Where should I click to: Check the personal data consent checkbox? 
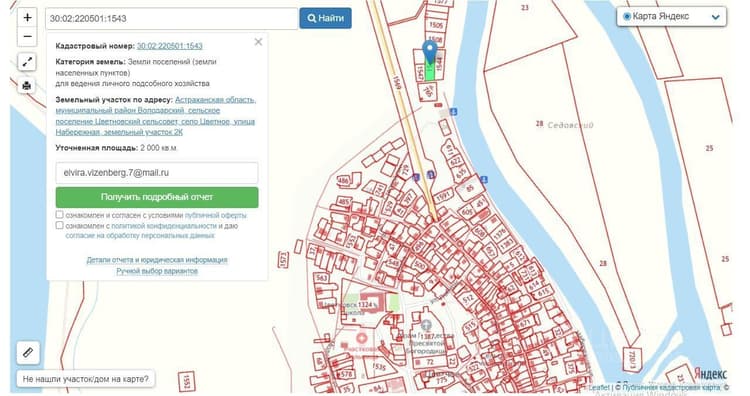pos(59,225)
